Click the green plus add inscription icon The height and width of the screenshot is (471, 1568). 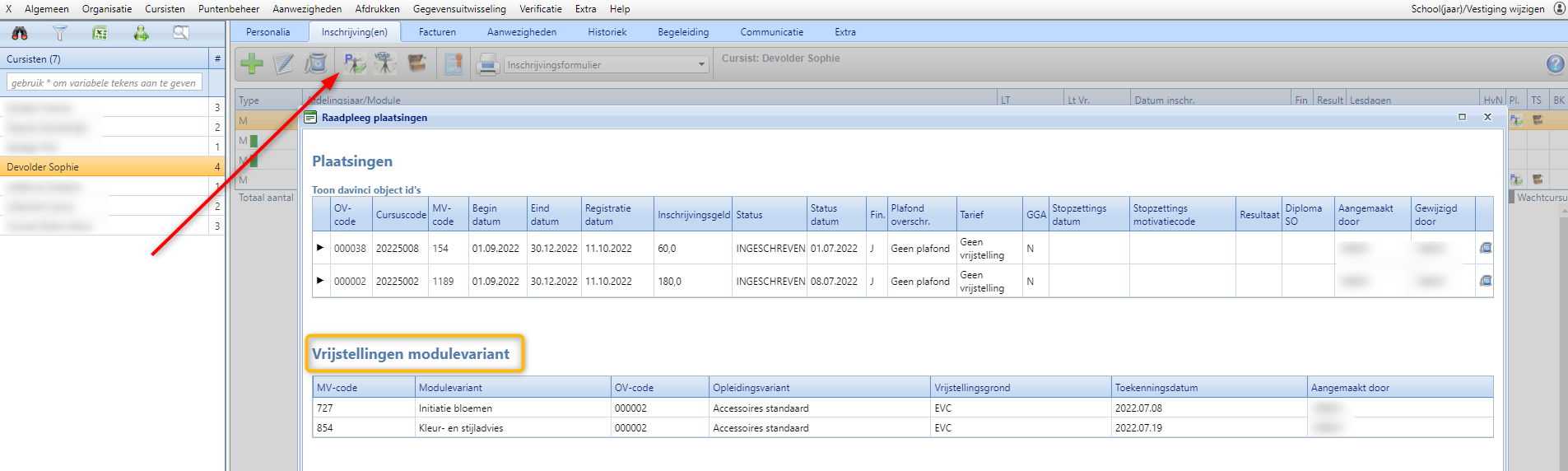252,63
